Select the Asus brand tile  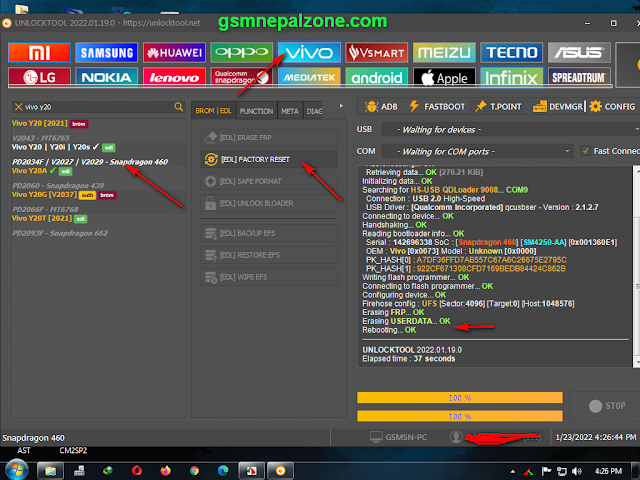pyautogui.click(x=579, y=53)
